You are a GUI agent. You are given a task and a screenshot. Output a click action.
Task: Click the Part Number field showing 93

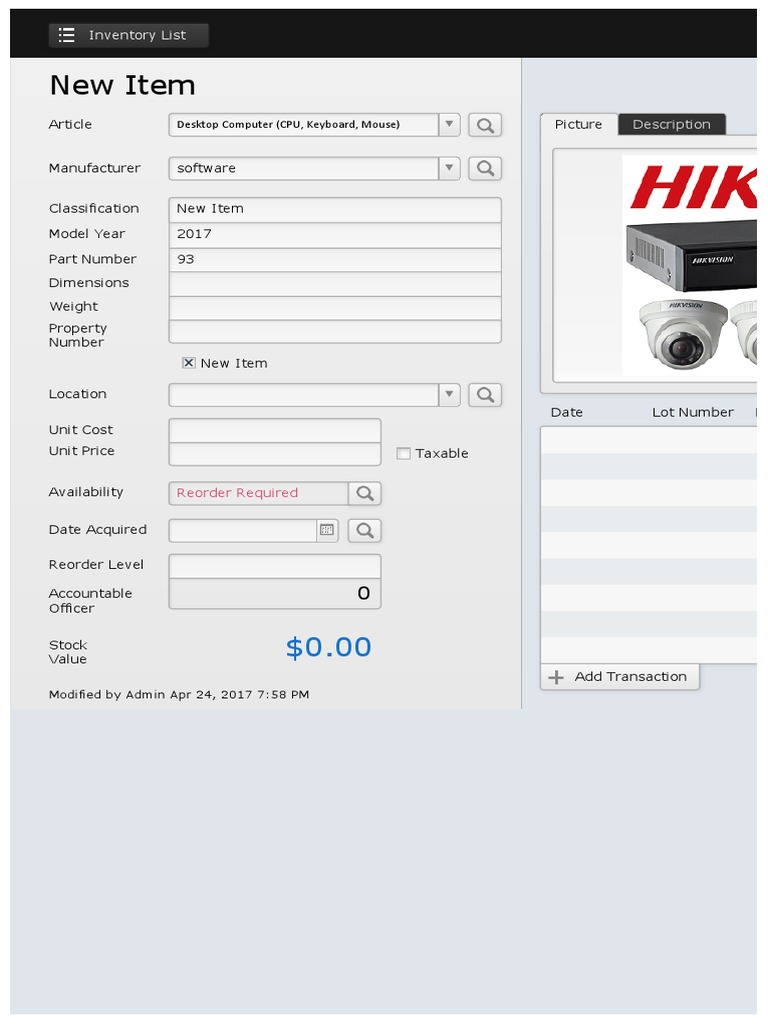335,259
